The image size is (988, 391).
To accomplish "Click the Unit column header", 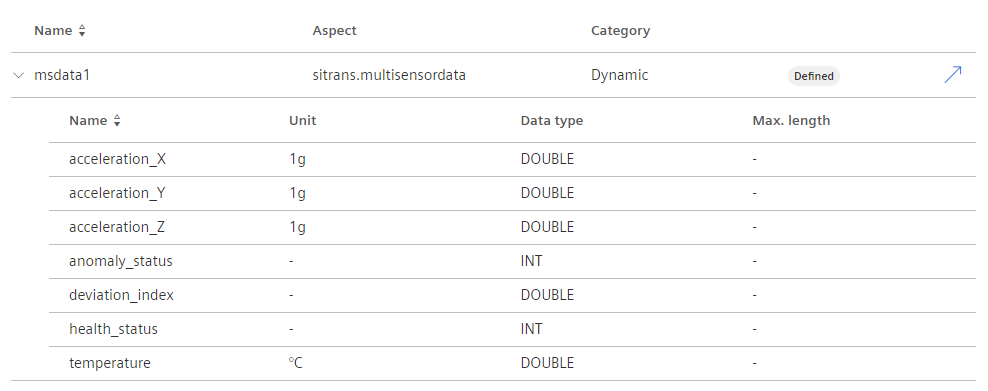I will (x=302, y=121).
